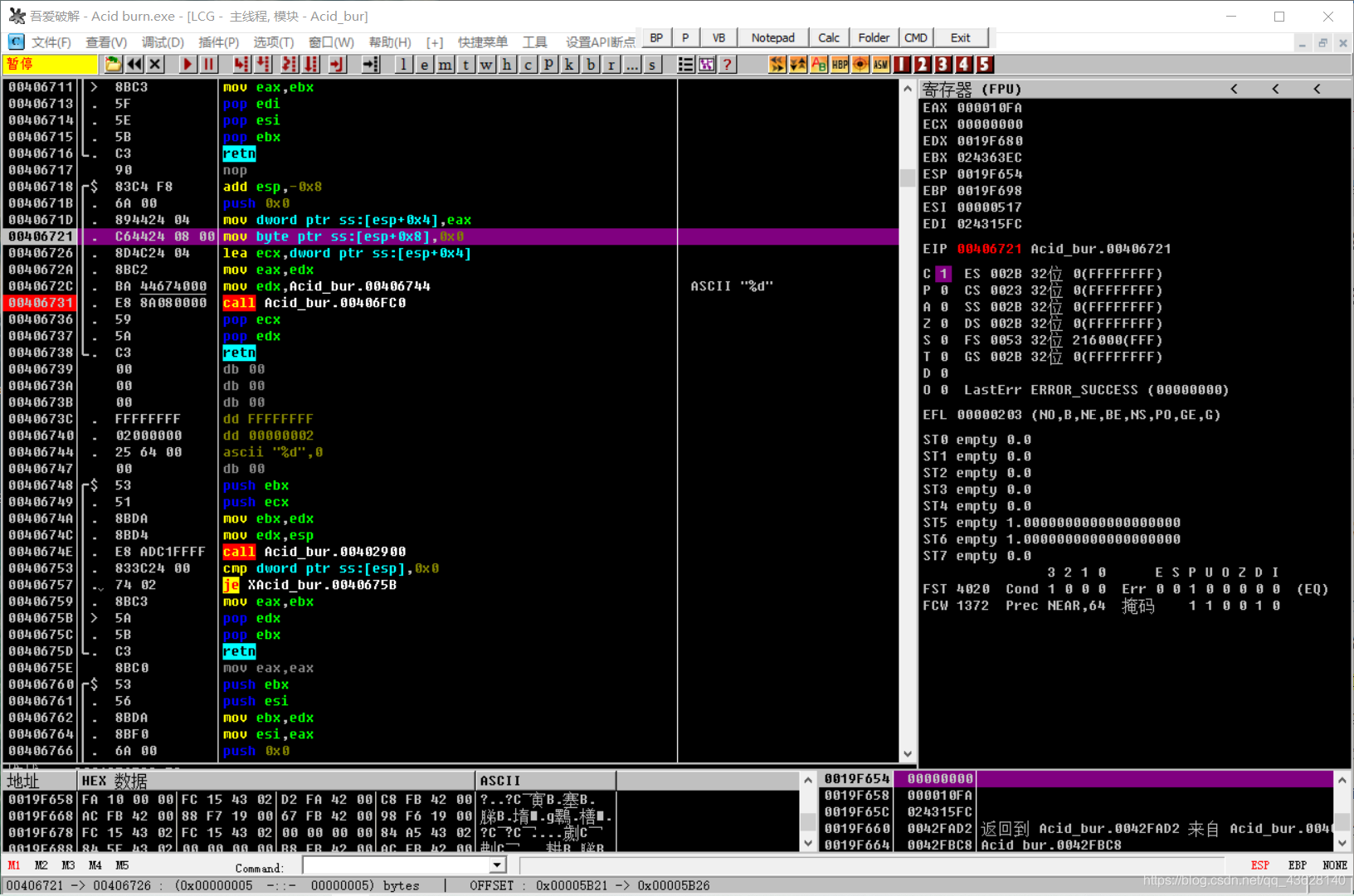Click the Execute till return icon
This screenshot has width=1354, height=896.
coord(337,65)
